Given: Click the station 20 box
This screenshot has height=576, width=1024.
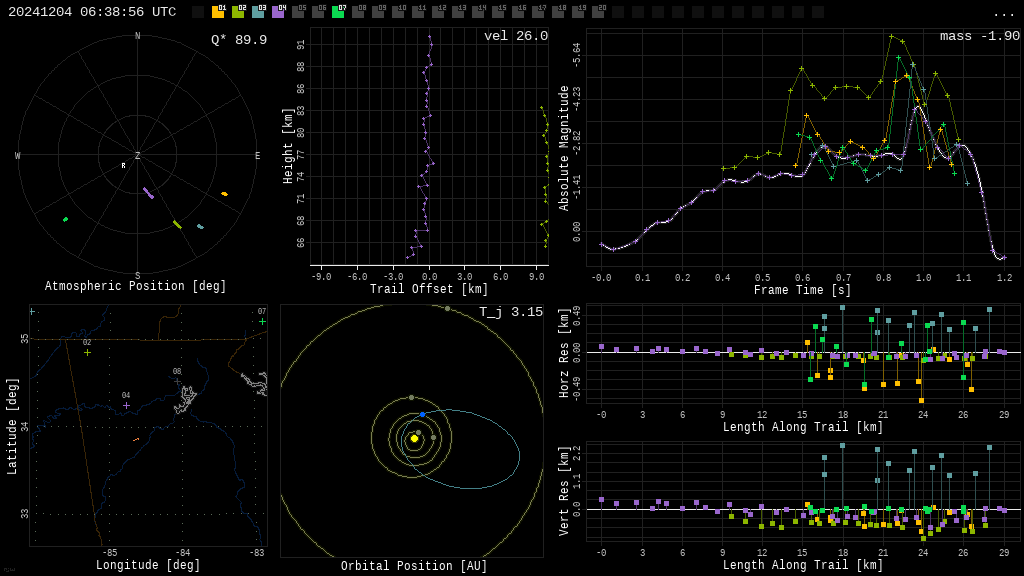Looking at the screenshot, I should tap(598, 12).
